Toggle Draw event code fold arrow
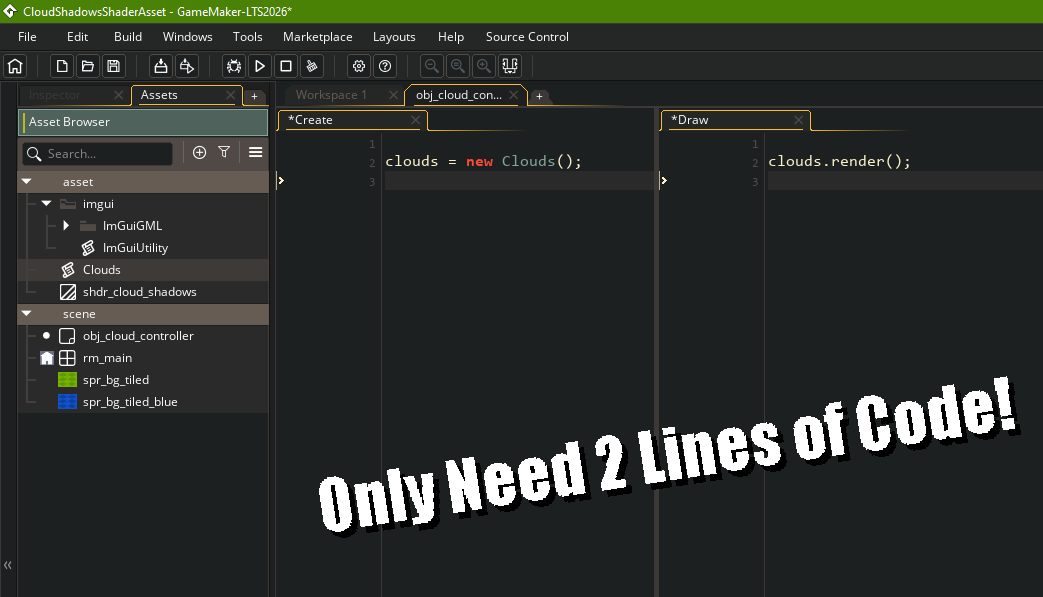 click(663, 180)
